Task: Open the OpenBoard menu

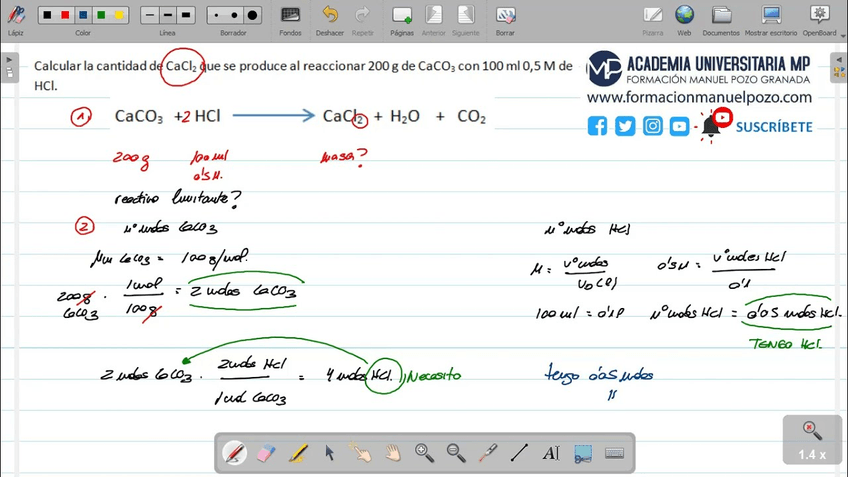Action: click(819, 18)
